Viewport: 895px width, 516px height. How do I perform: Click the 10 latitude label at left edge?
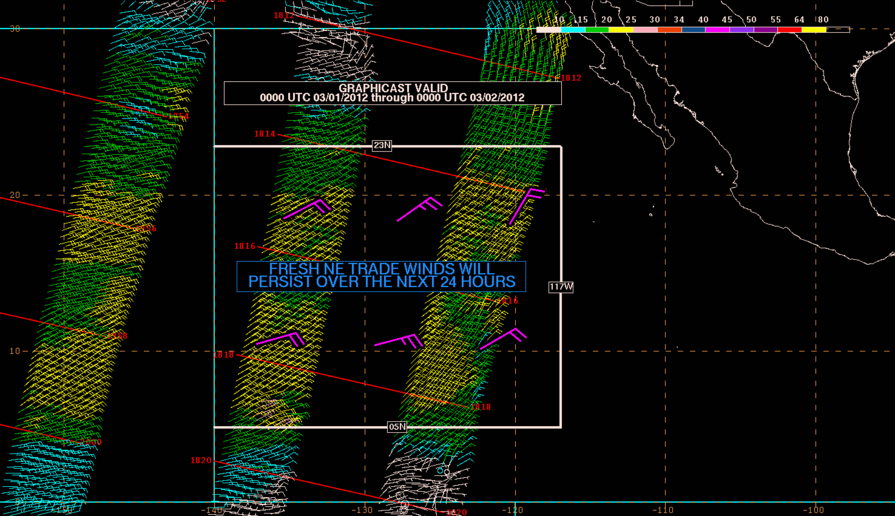tap(15, 351)
